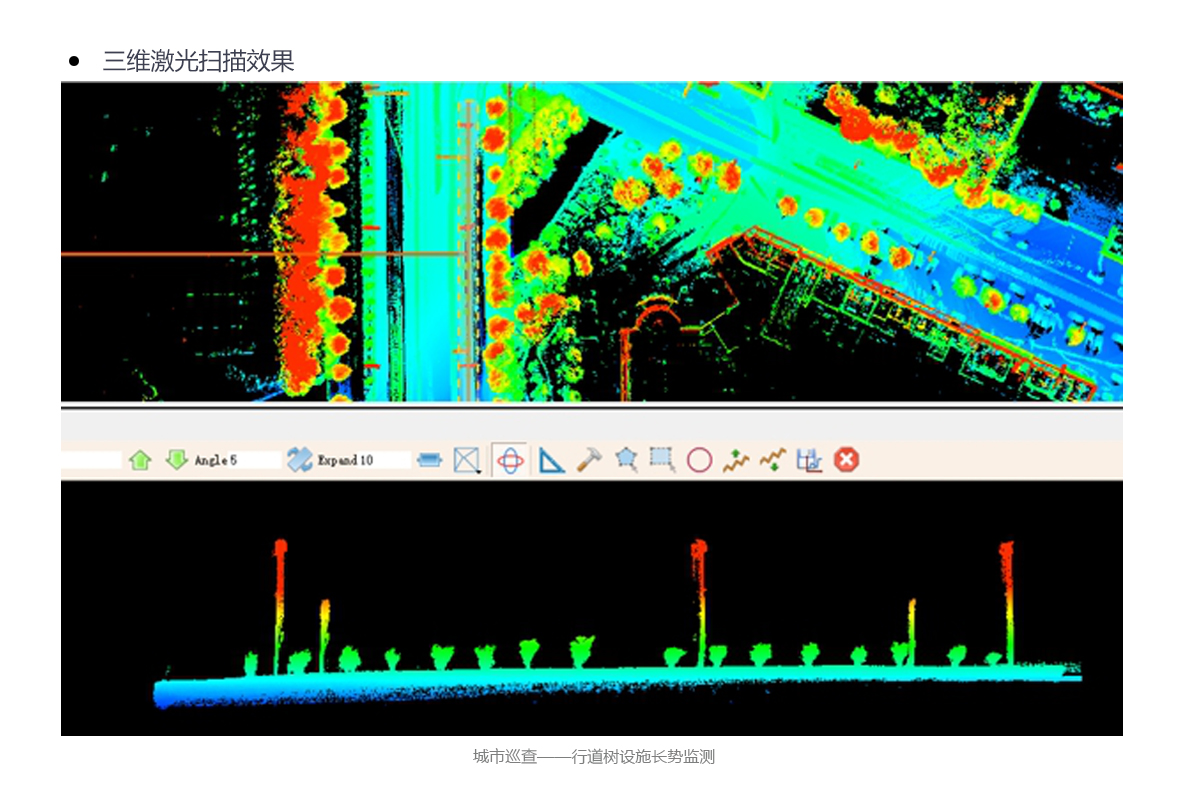Click the top-down point cloud map view
The image size is (1200, 798).
pos(591,242)
